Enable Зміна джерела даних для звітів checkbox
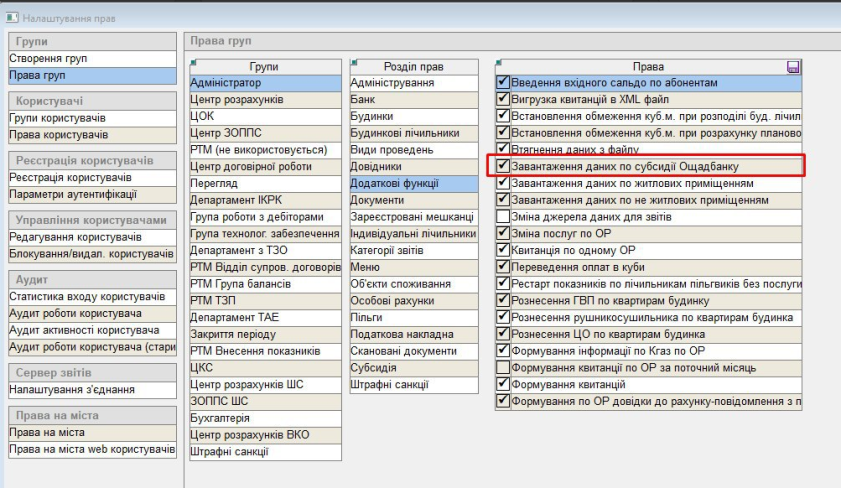The image size is (841, 488). [x=503, y=217]
